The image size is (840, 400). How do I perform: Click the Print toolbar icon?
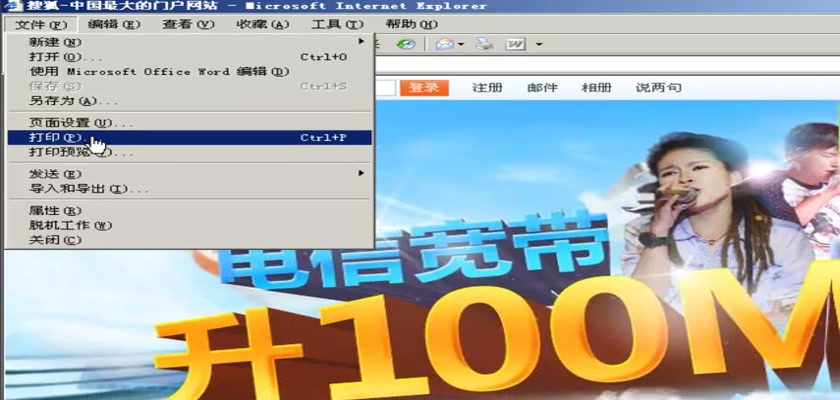[x=484, y=44]
